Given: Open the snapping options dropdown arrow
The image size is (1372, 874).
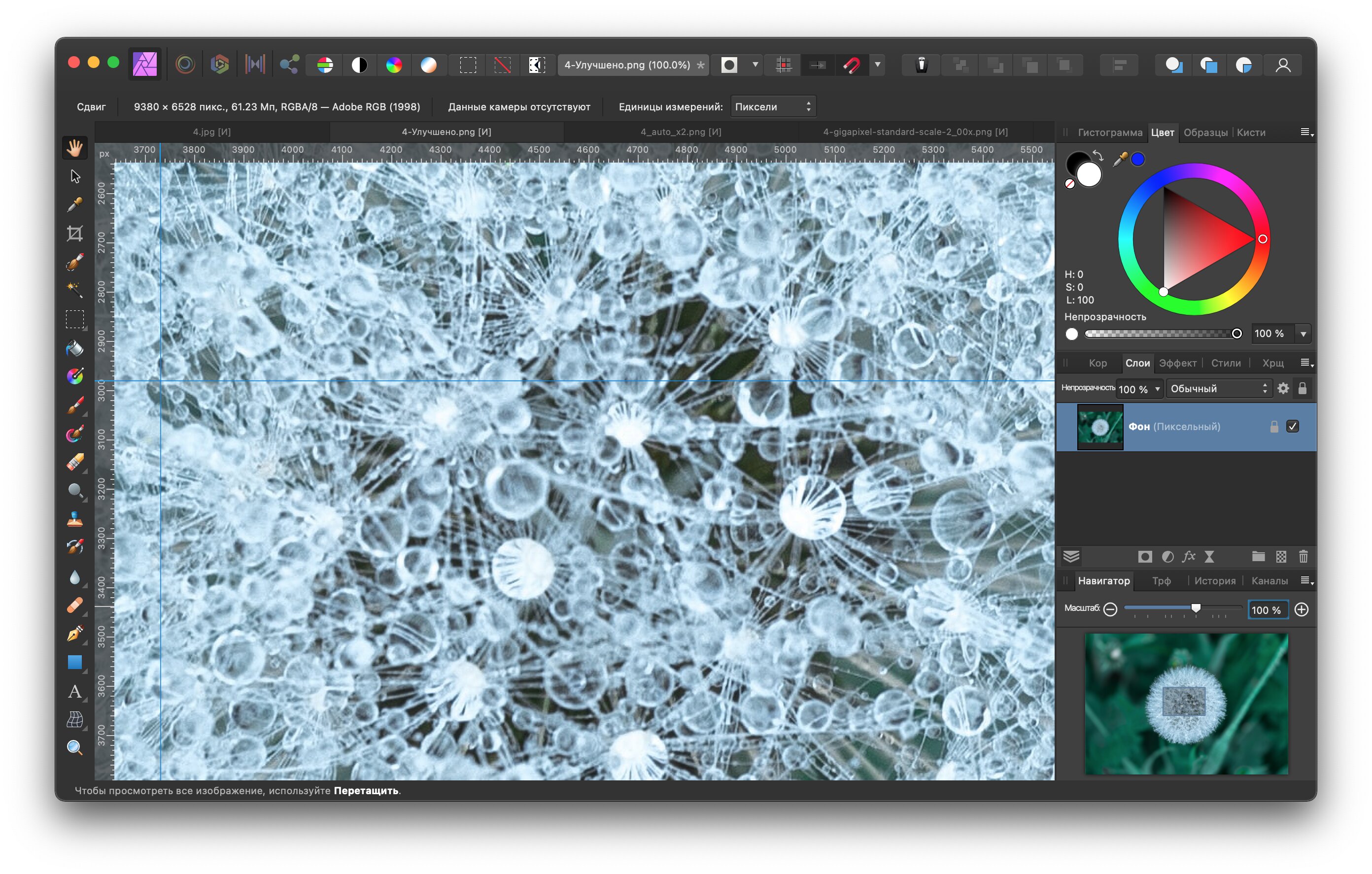Looking at the screenshot, I should 877,65.
